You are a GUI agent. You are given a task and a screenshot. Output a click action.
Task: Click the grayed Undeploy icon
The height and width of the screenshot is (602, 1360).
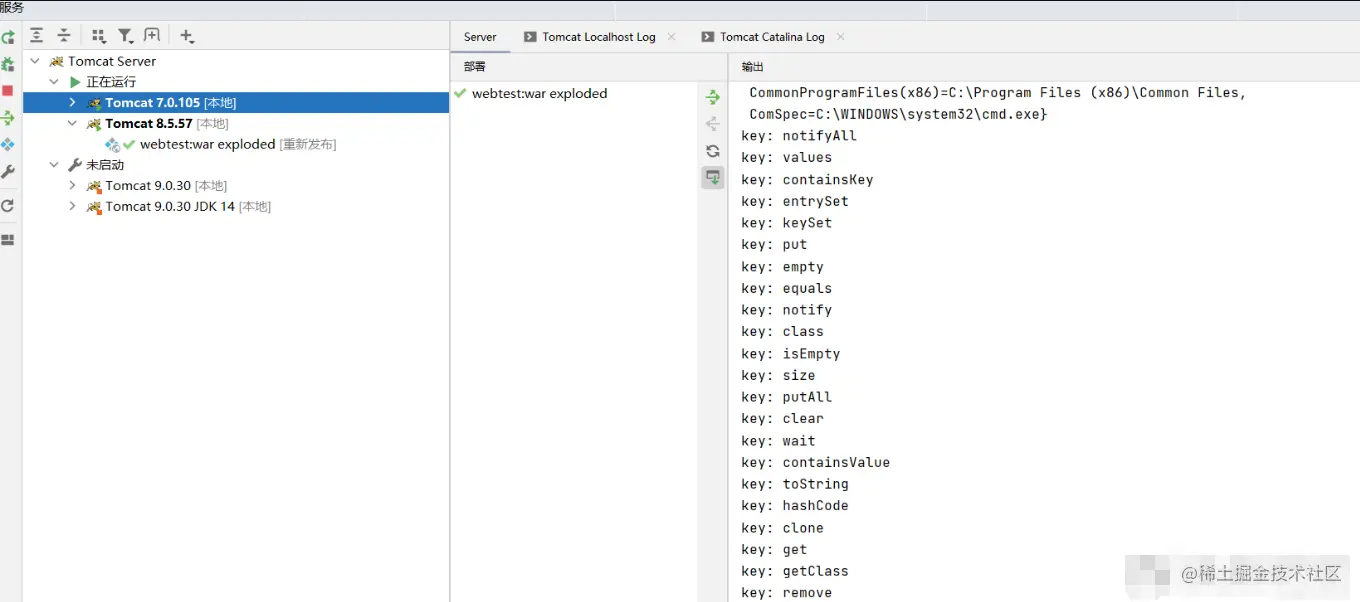712,124
